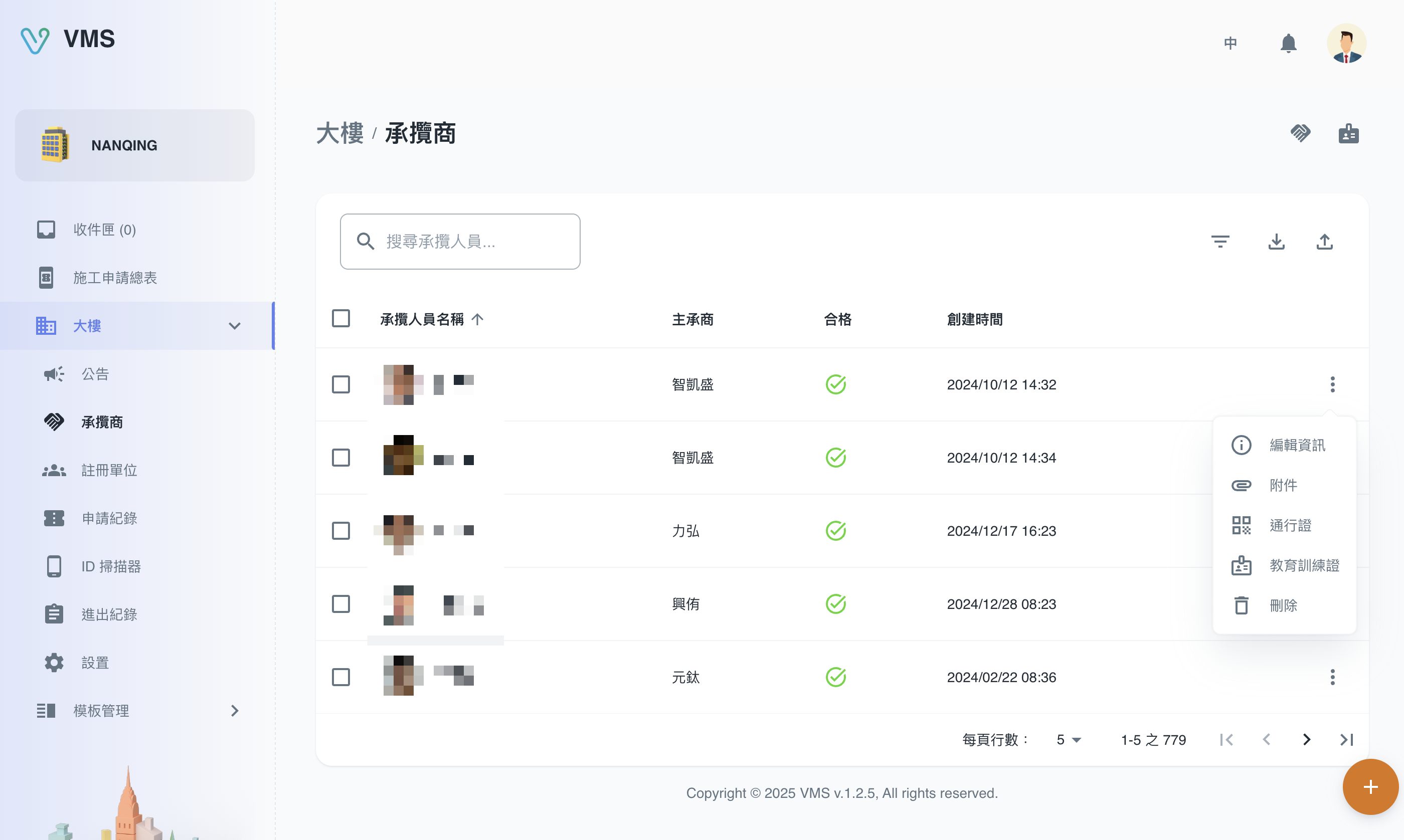
Task: Toggle the select-all checkbox in the table header
Action: [x=341, y=319]
